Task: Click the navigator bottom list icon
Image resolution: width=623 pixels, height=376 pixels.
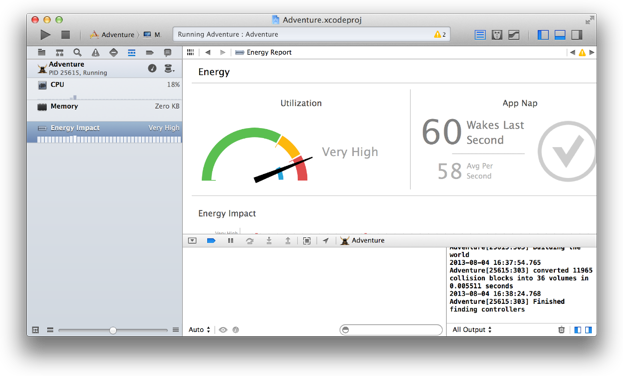Action: tap(50, 329)
